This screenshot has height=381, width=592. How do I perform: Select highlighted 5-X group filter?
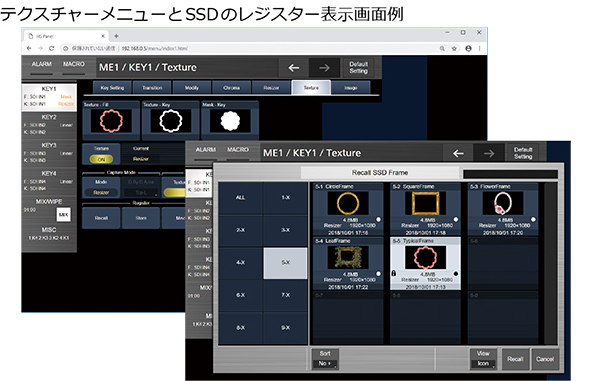[285, 263]
